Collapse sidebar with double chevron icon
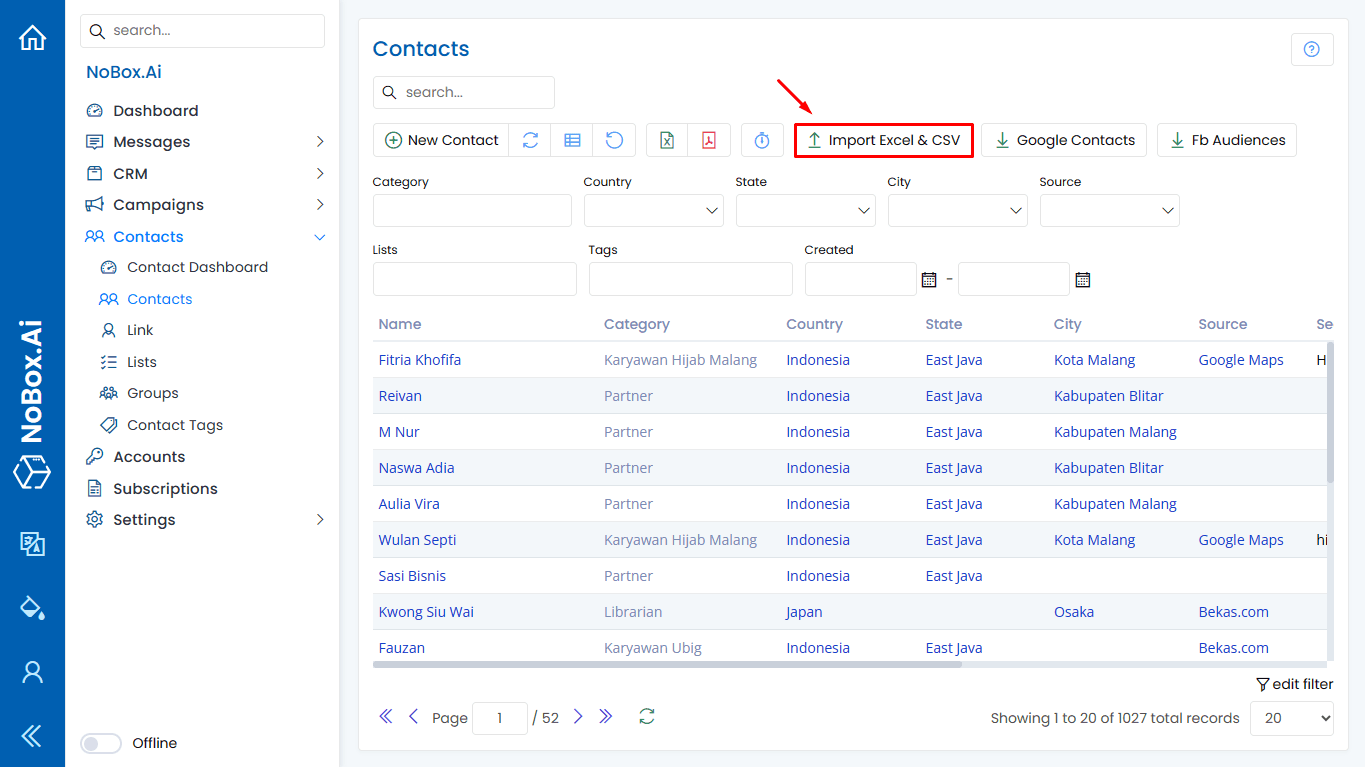This screenshot has width=1365, height=767. pyautogui.click(x=32, y=736)
